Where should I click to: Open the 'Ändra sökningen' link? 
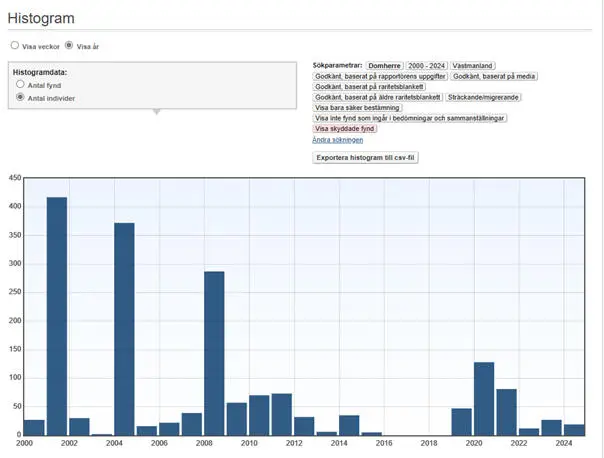click(338, 140)
